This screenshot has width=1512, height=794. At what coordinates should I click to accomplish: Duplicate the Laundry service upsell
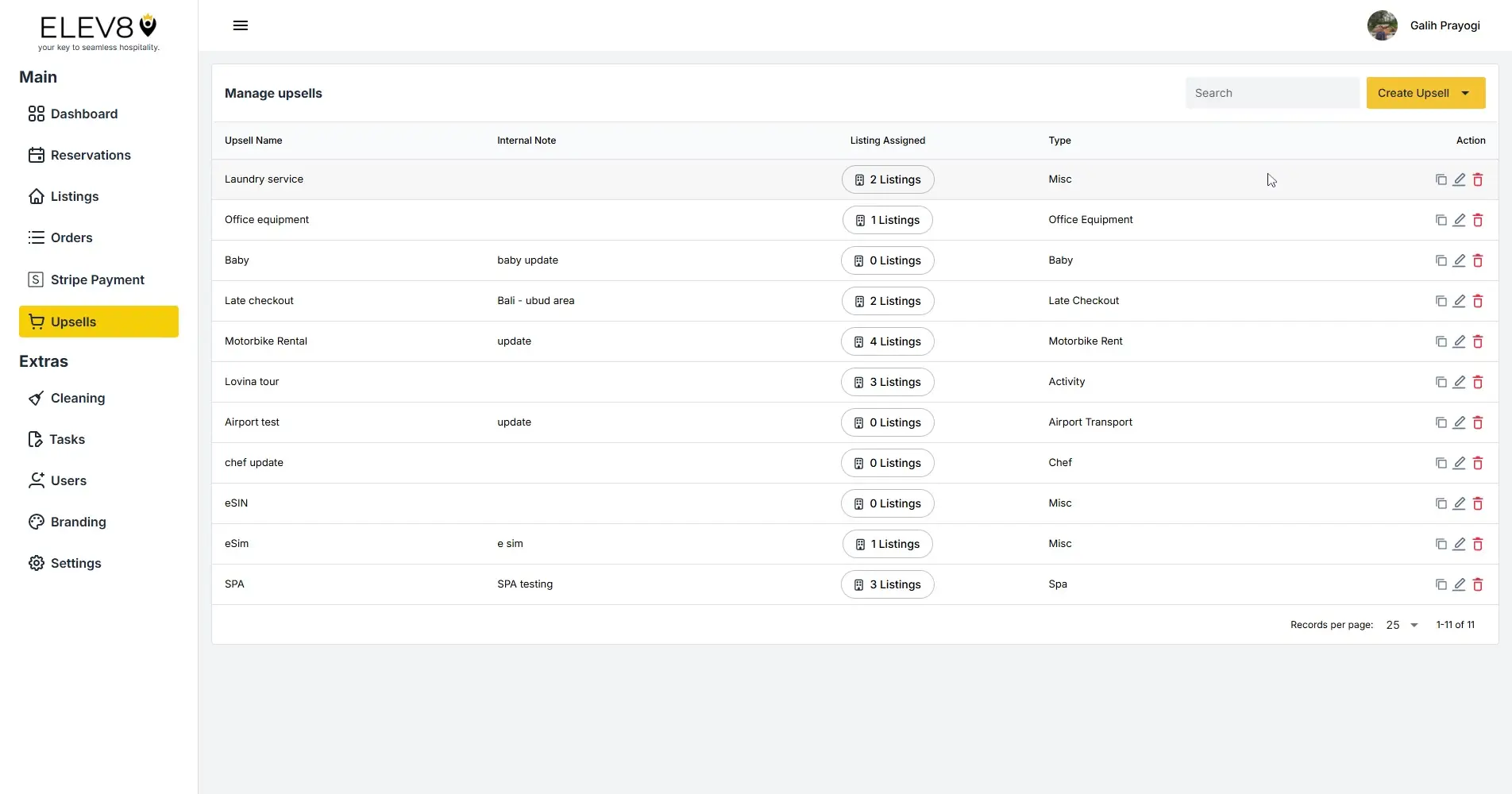1441,179
